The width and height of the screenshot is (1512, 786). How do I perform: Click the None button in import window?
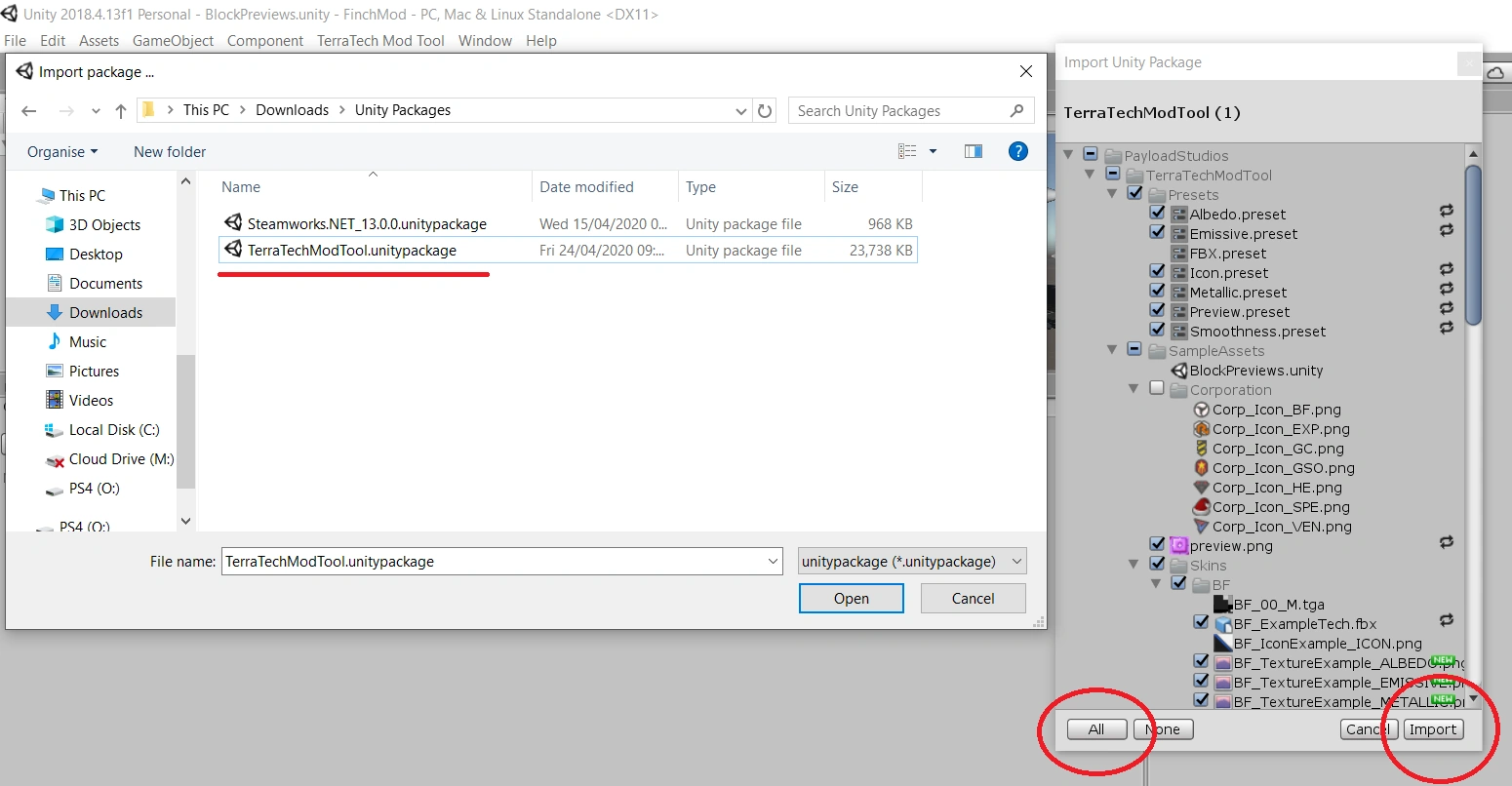pos(1164,729)
